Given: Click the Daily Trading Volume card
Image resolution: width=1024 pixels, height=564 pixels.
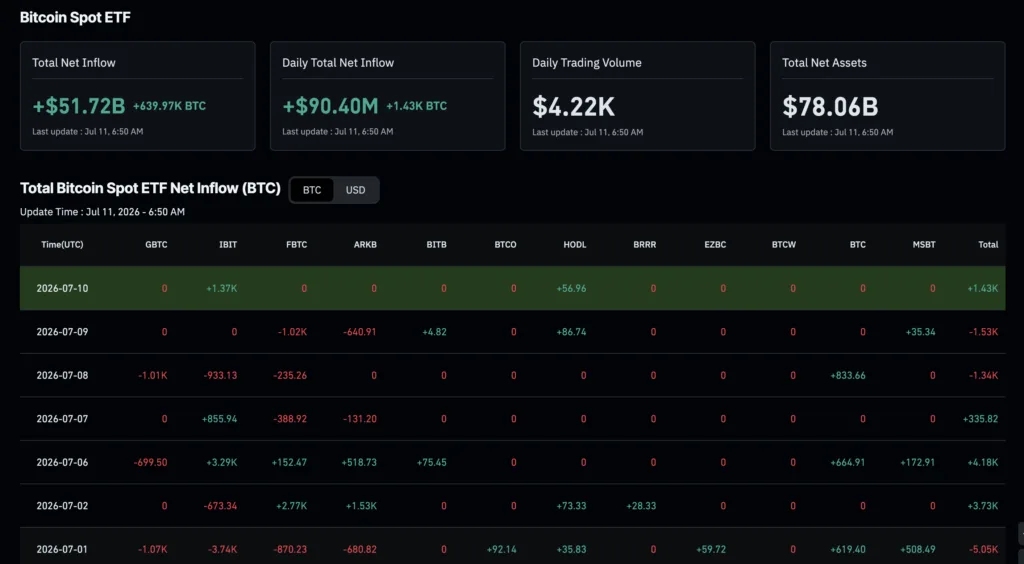Looking at the screenshot, I should (637, 96).
